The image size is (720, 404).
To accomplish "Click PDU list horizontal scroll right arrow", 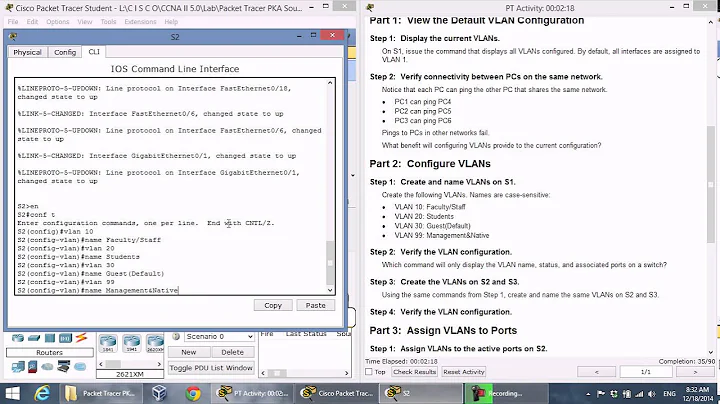I will [x=347, y=373].
